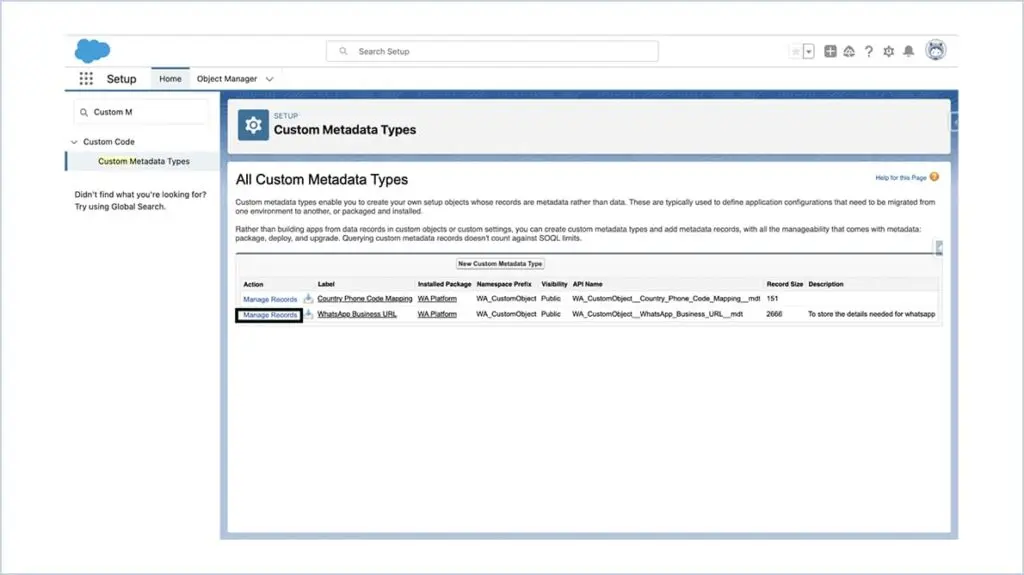Select Custom Metadata Types in sidebar
The height and width of the screenshot is (575, 1024).
[x=144, y=161]
